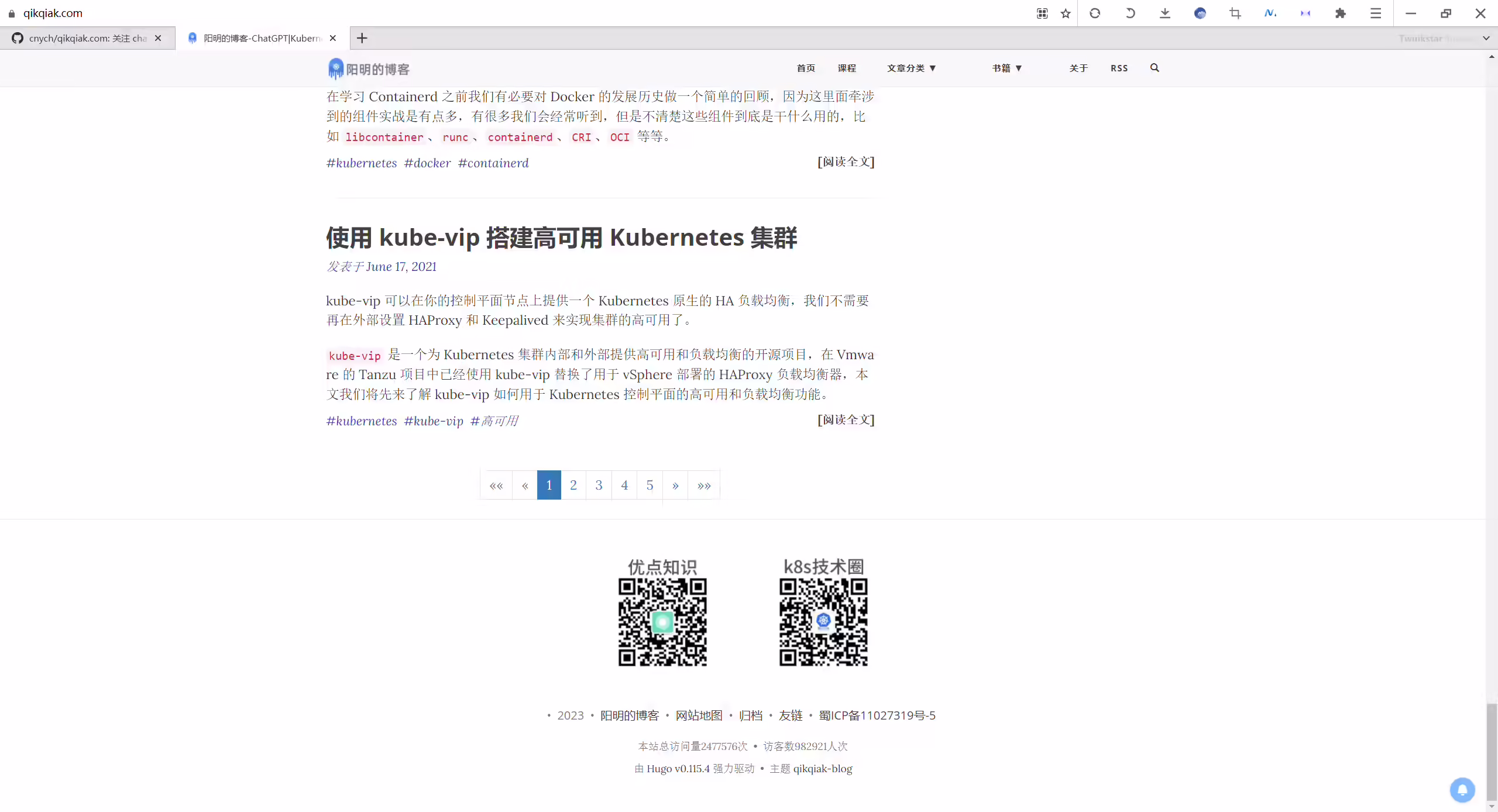Screen dimensions: 1498x812
Task: Open footer link 友链
Action: 791,715
